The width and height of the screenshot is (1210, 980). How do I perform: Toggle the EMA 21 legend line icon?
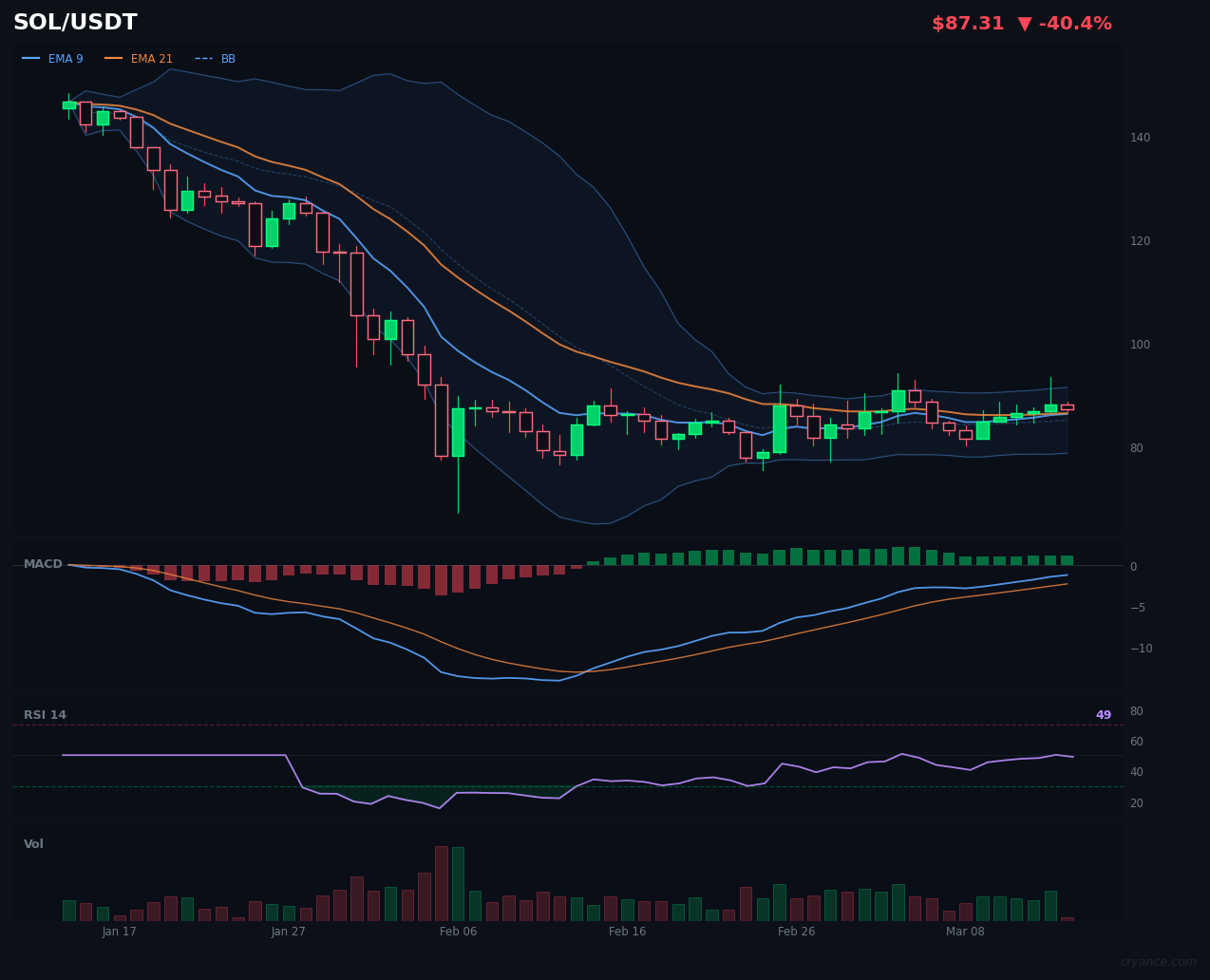click(x=112, y=58)
